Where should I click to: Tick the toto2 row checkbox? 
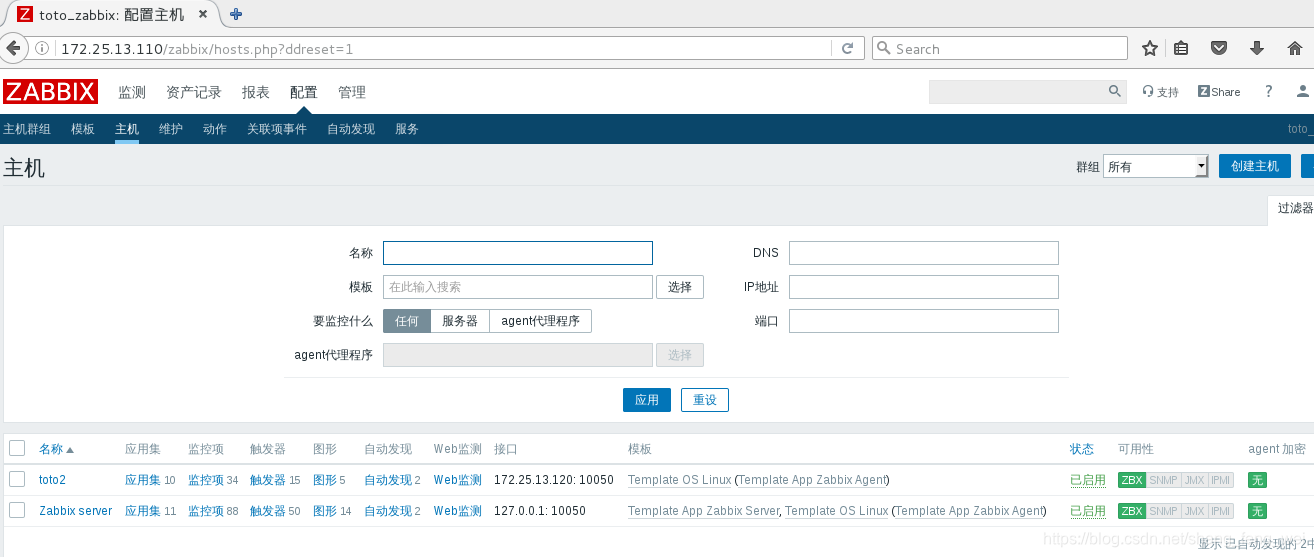pyautogui.click(x=17, y=479)
